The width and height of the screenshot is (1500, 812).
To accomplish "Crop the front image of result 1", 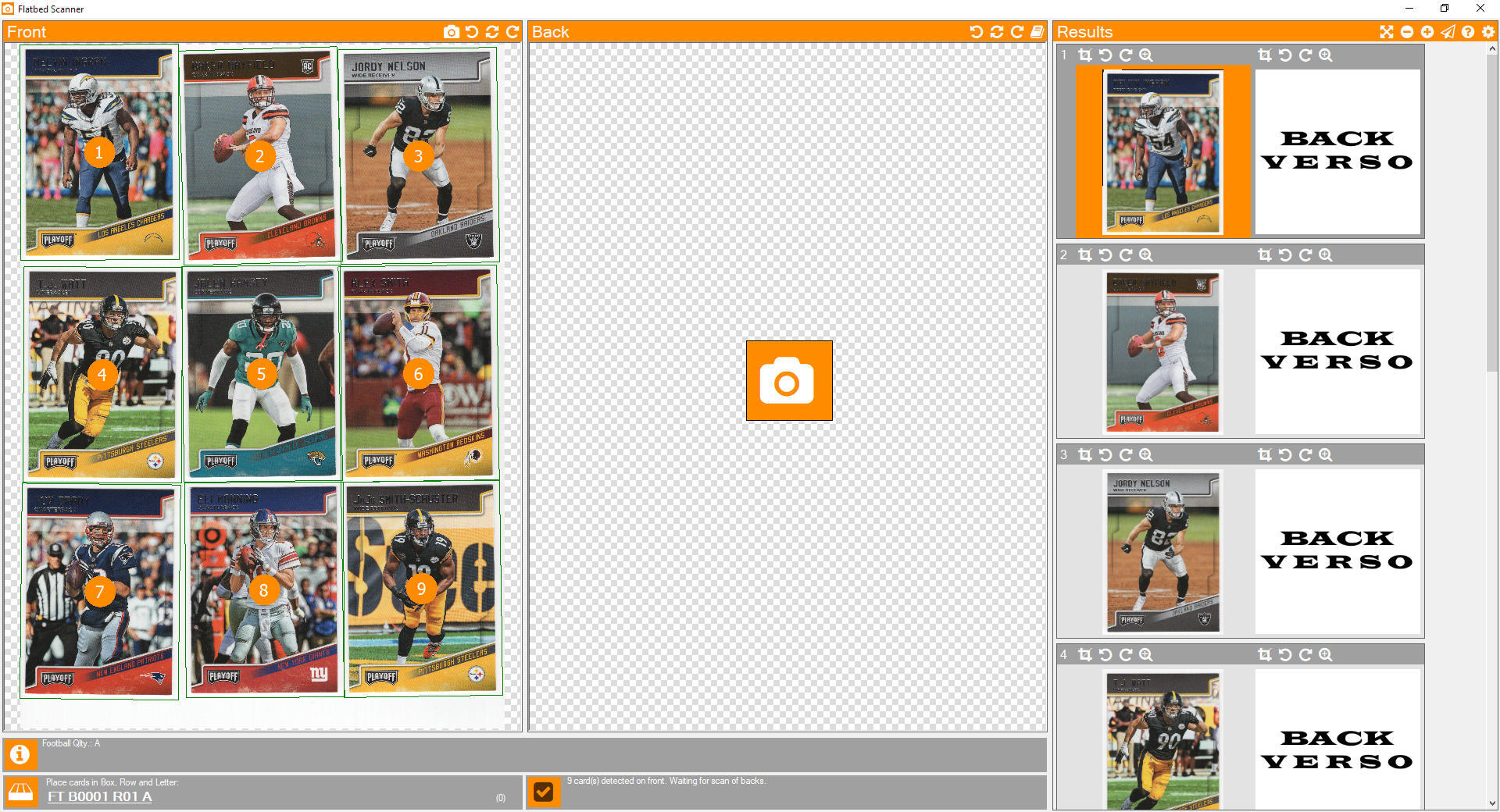I will click(x=1085, y=55).
